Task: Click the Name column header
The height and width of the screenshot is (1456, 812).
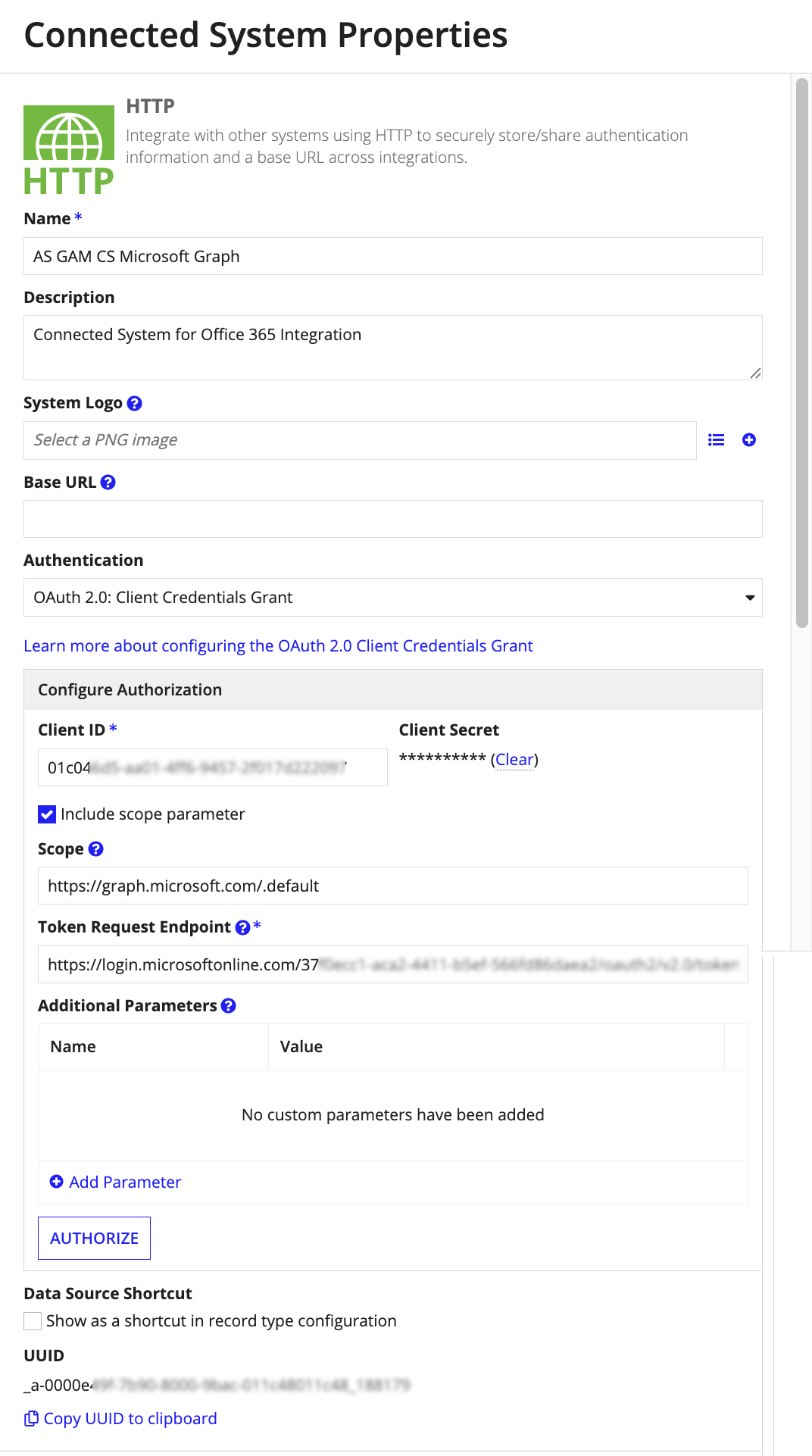Action: point(154,1047)
